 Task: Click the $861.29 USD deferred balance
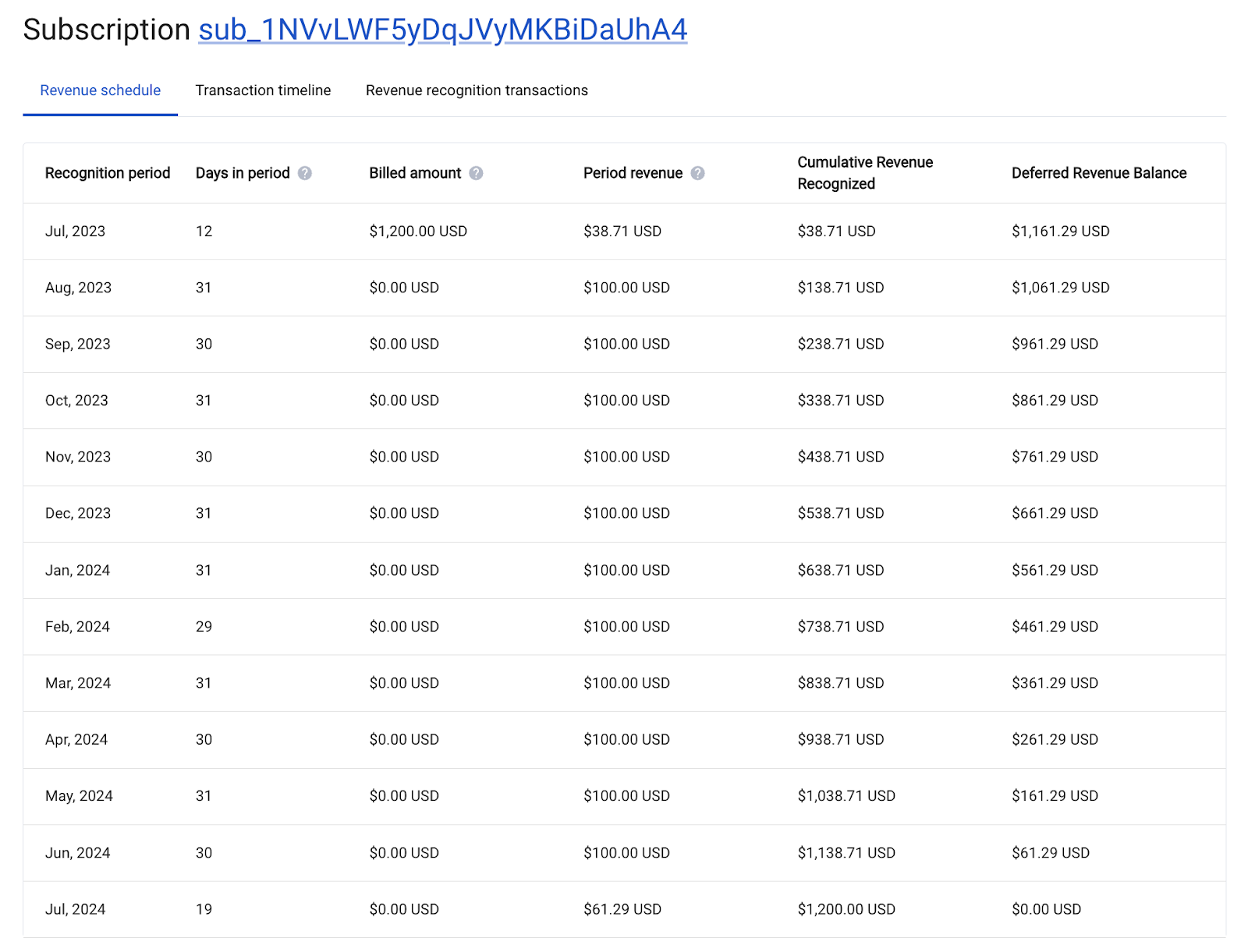click(x=1055, y=400)
